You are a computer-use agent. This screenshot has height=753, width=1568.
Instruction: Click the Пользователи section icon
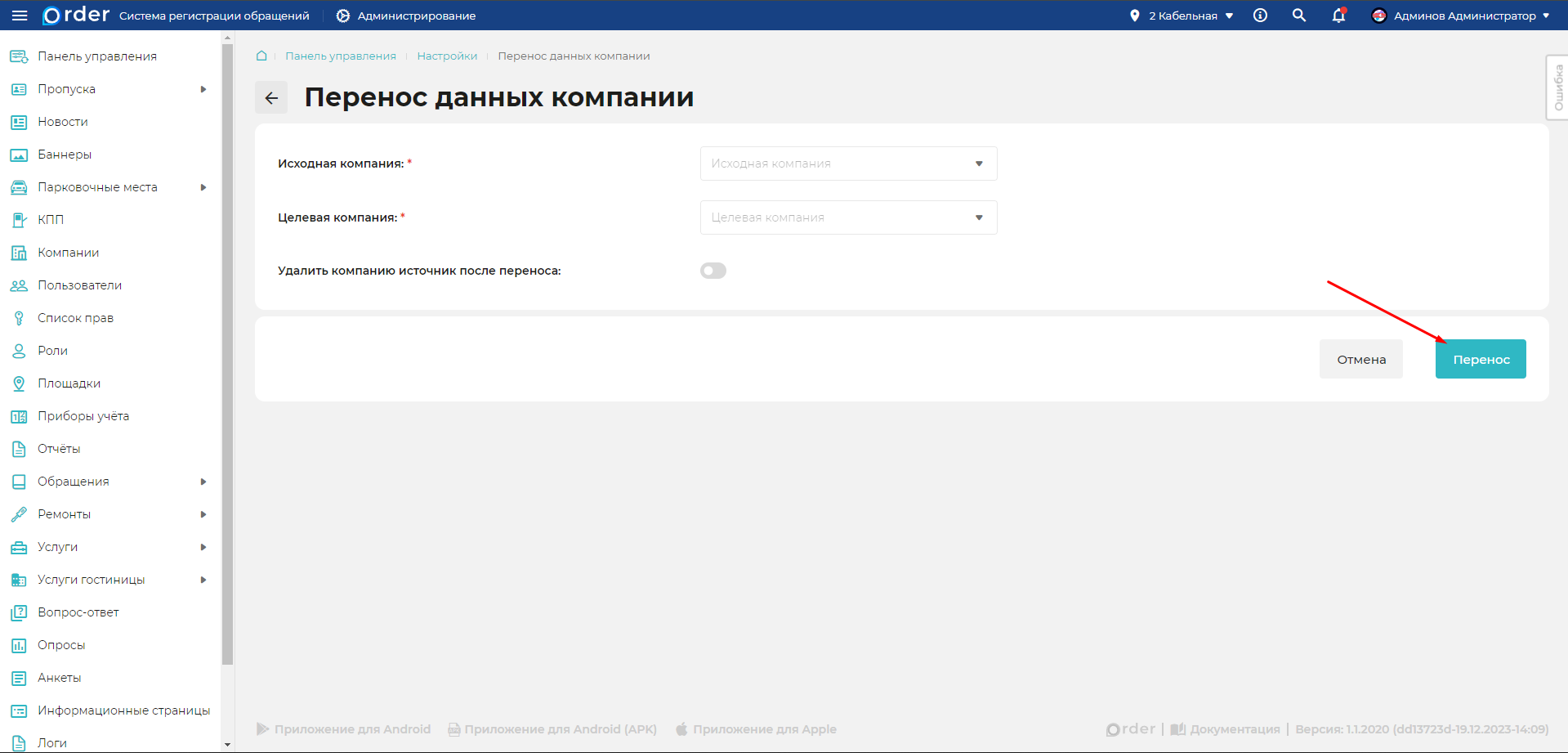coord(19,285)
